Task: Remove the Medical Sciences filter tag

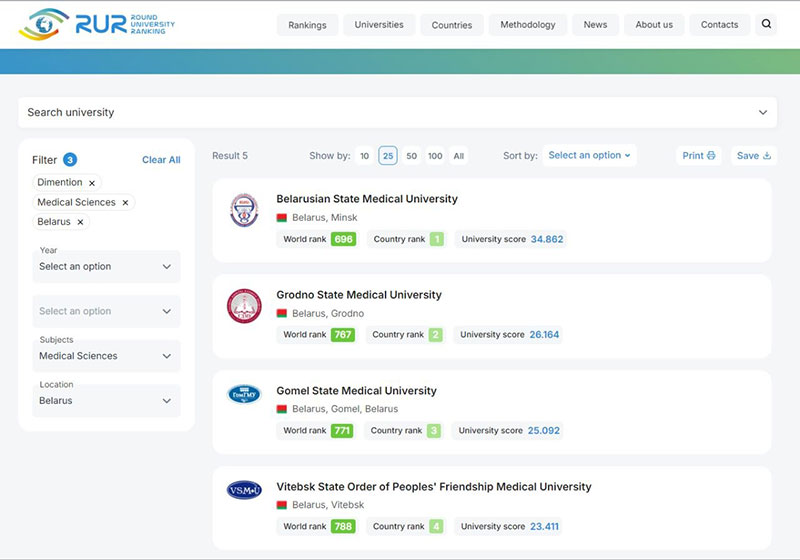Action: coord(125,202)
